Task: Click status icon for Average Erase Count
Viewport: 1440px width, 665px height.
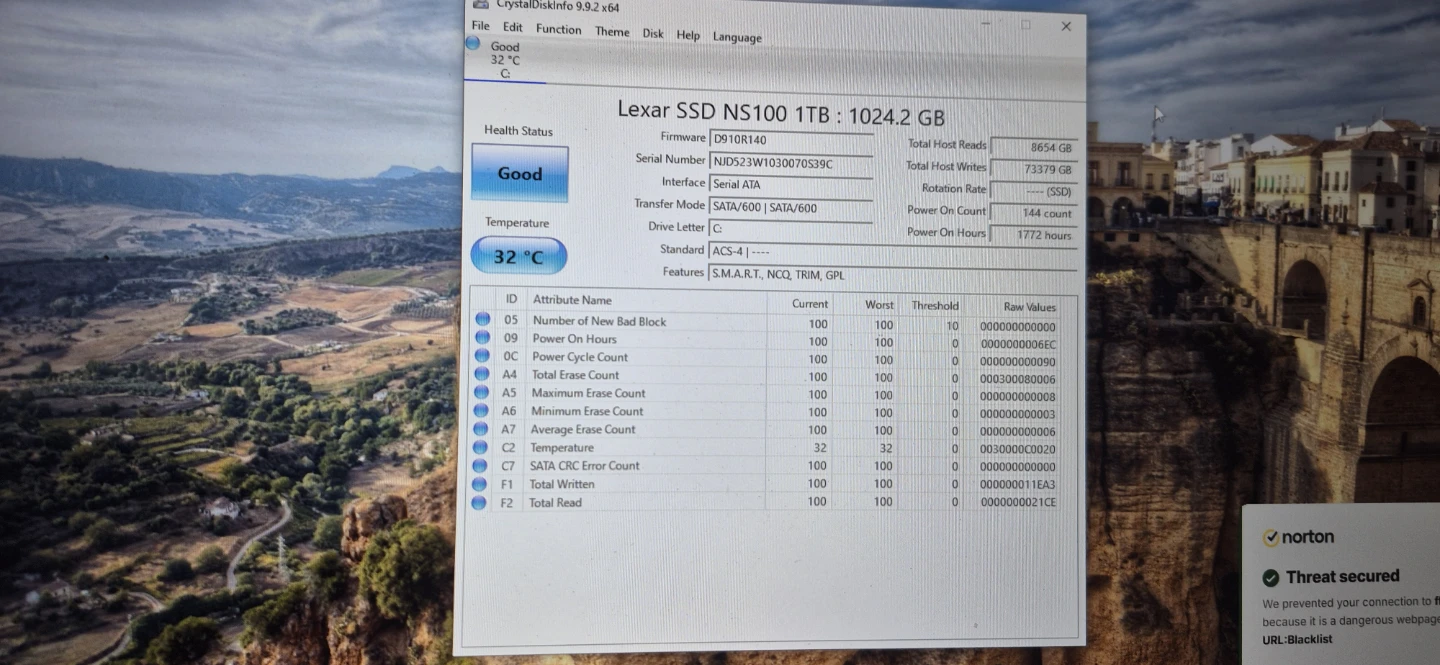Action: [481, 428]
